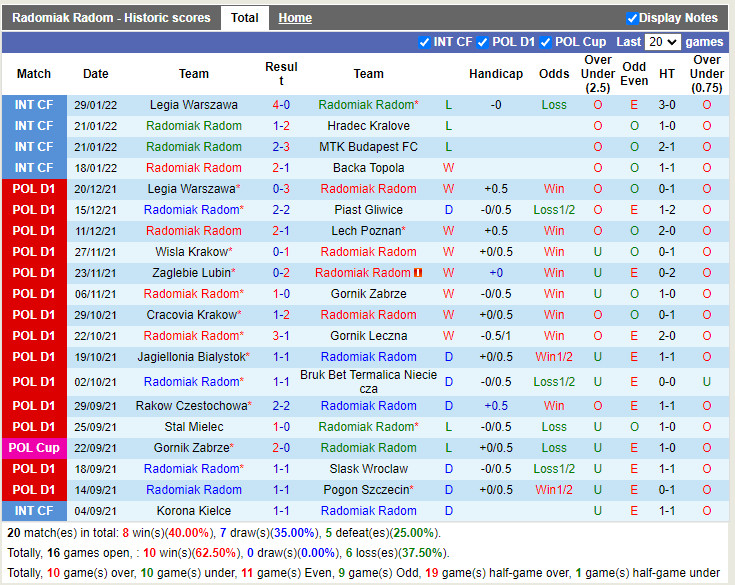Click the Date column header

tap(96, 74)
